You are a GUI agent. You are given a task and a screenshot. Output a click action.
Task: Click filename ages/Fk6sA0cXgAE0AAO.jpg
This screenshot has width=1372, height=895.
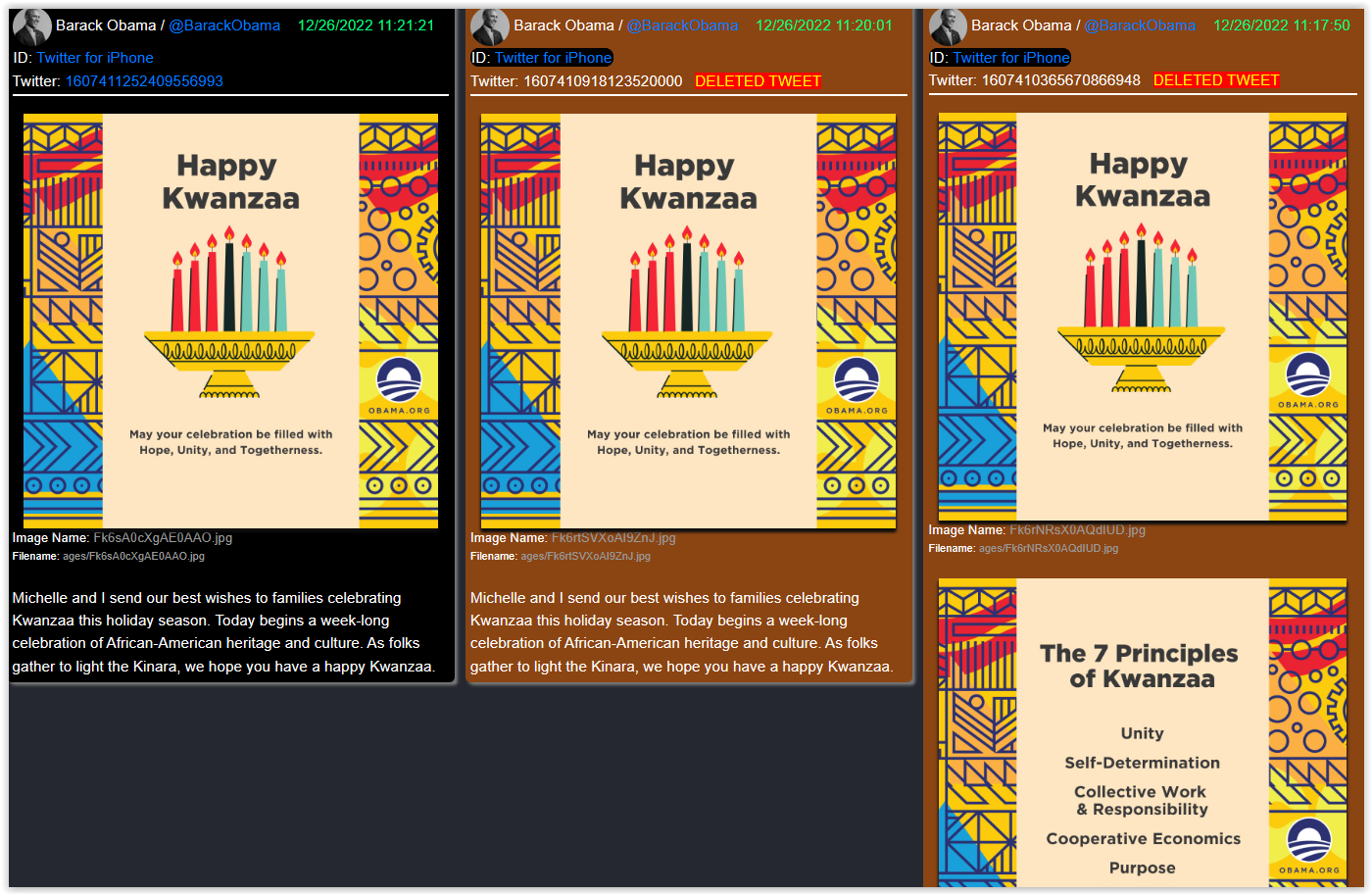(x=133, y=556)
